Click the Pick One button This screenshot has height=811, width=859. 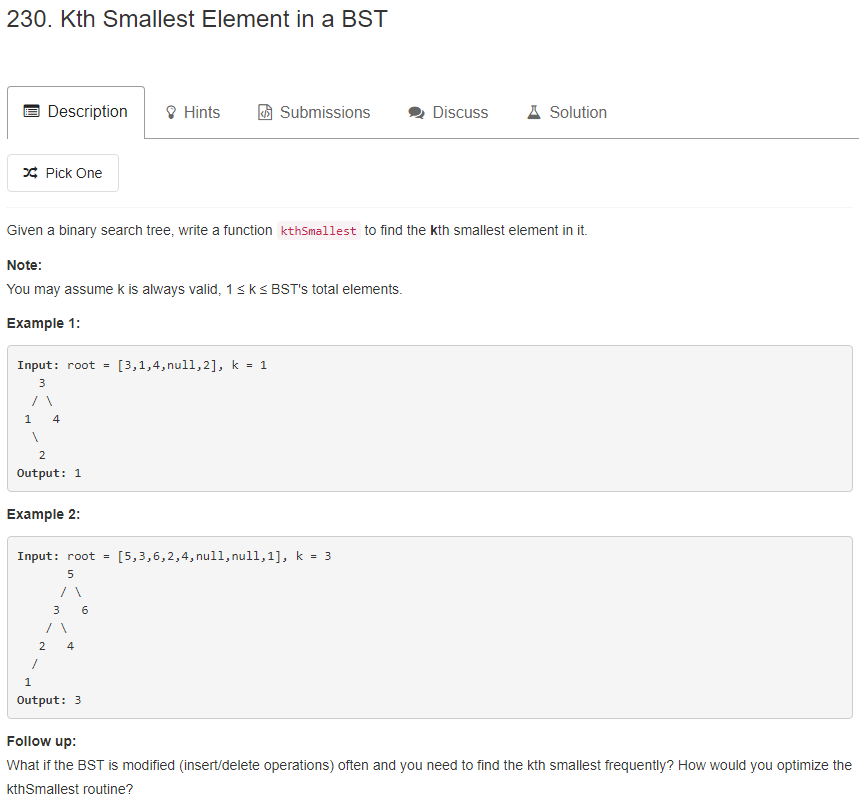click(x=63, y=172)
